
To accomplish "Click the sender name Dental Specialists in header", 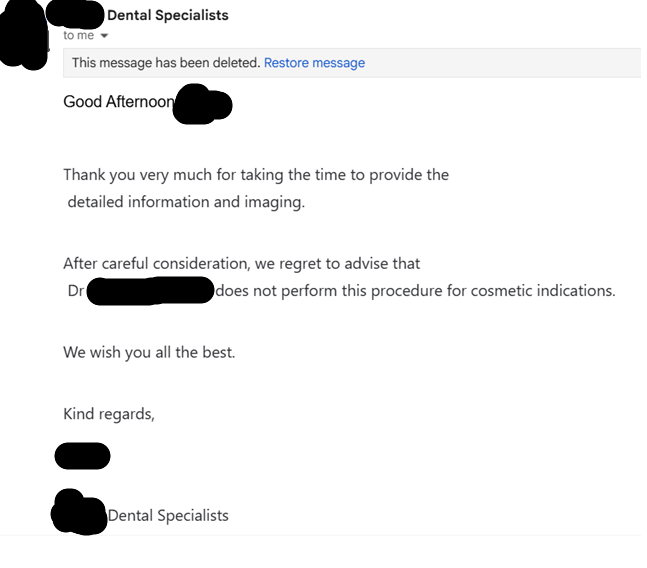I will [167, 15].
